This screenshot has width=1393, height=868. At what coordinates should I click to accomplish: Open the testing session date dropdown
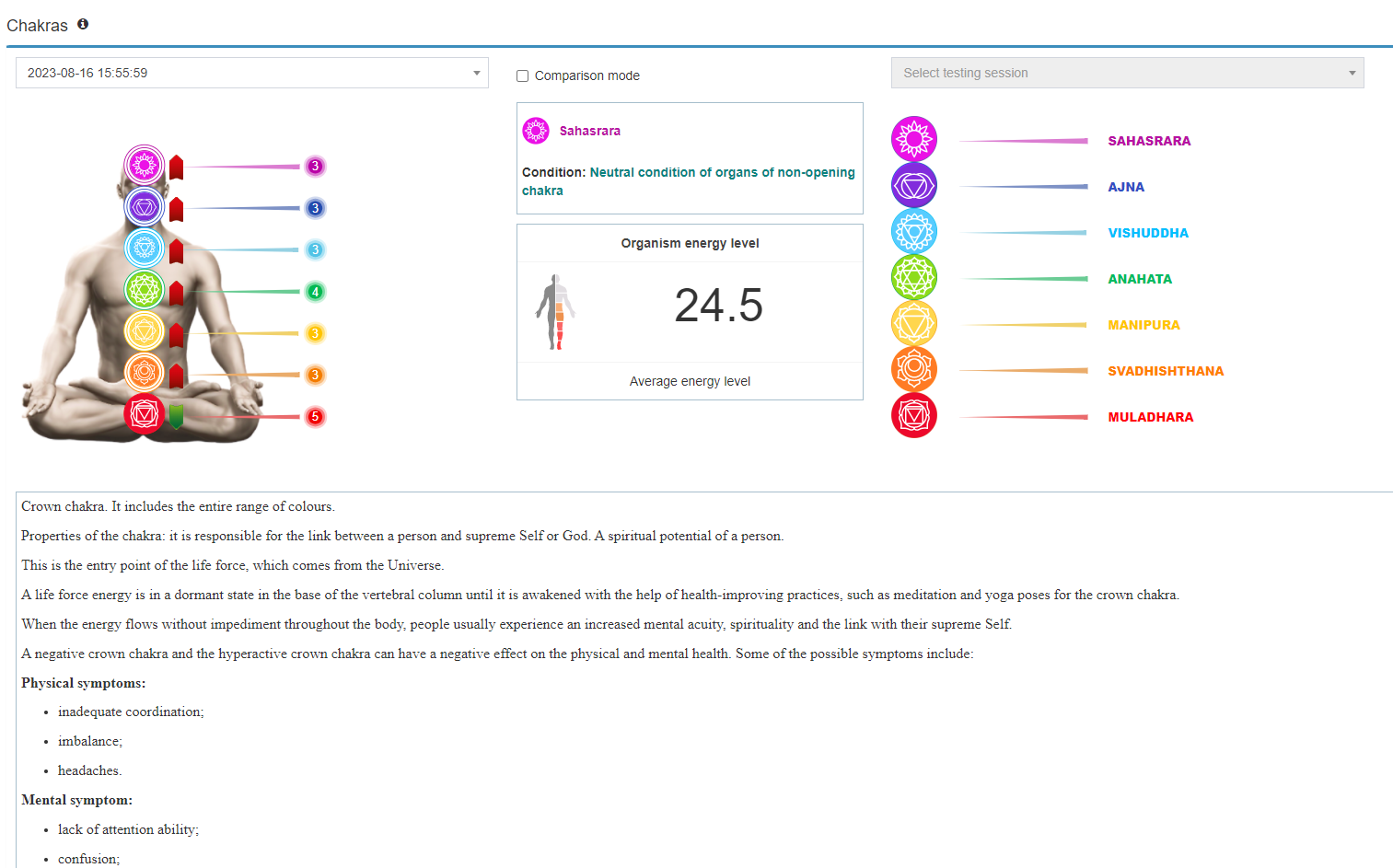point(251,72)
